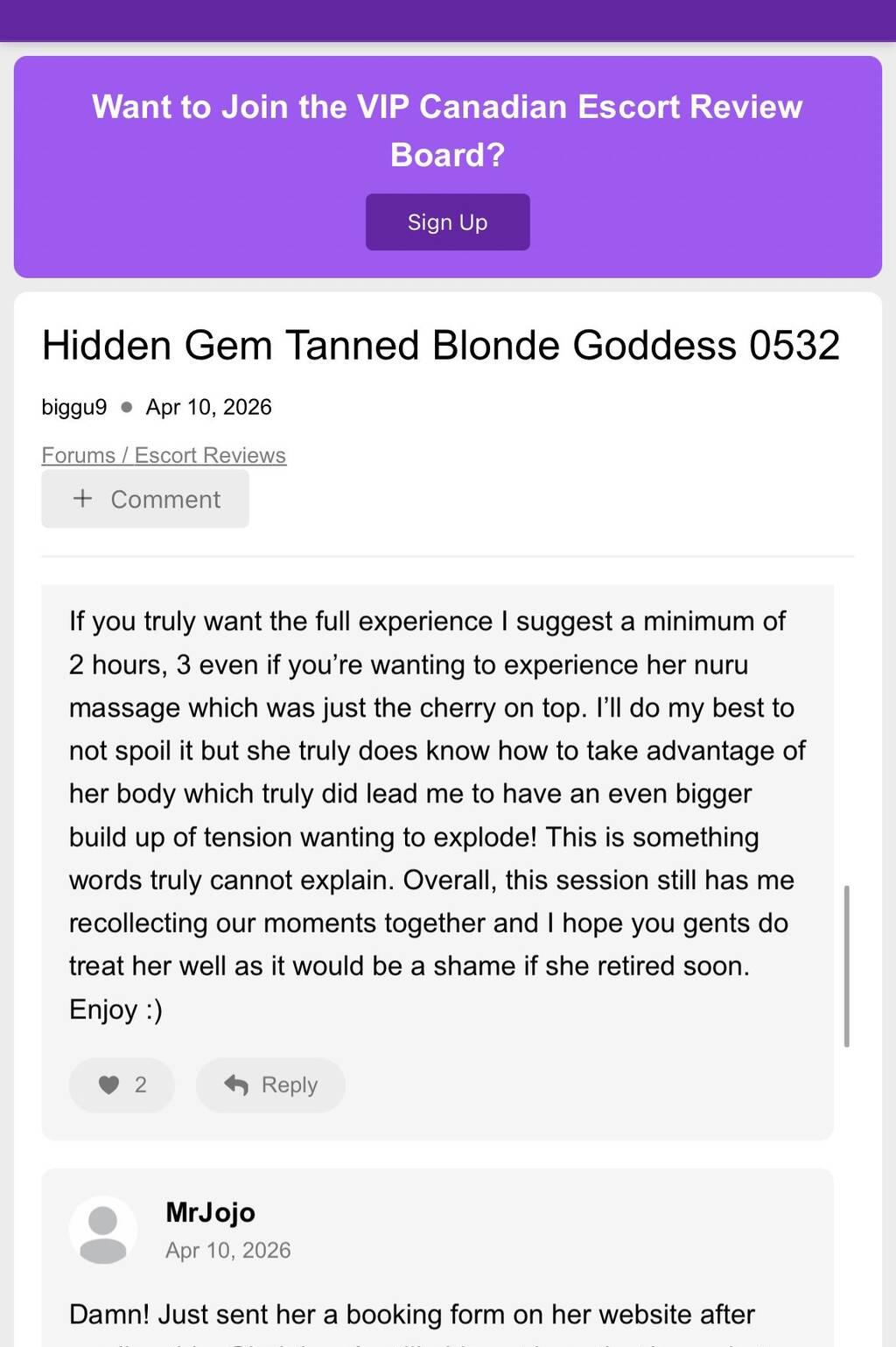
Task: Like the review with the heart icon
Action: (108, 1085)
